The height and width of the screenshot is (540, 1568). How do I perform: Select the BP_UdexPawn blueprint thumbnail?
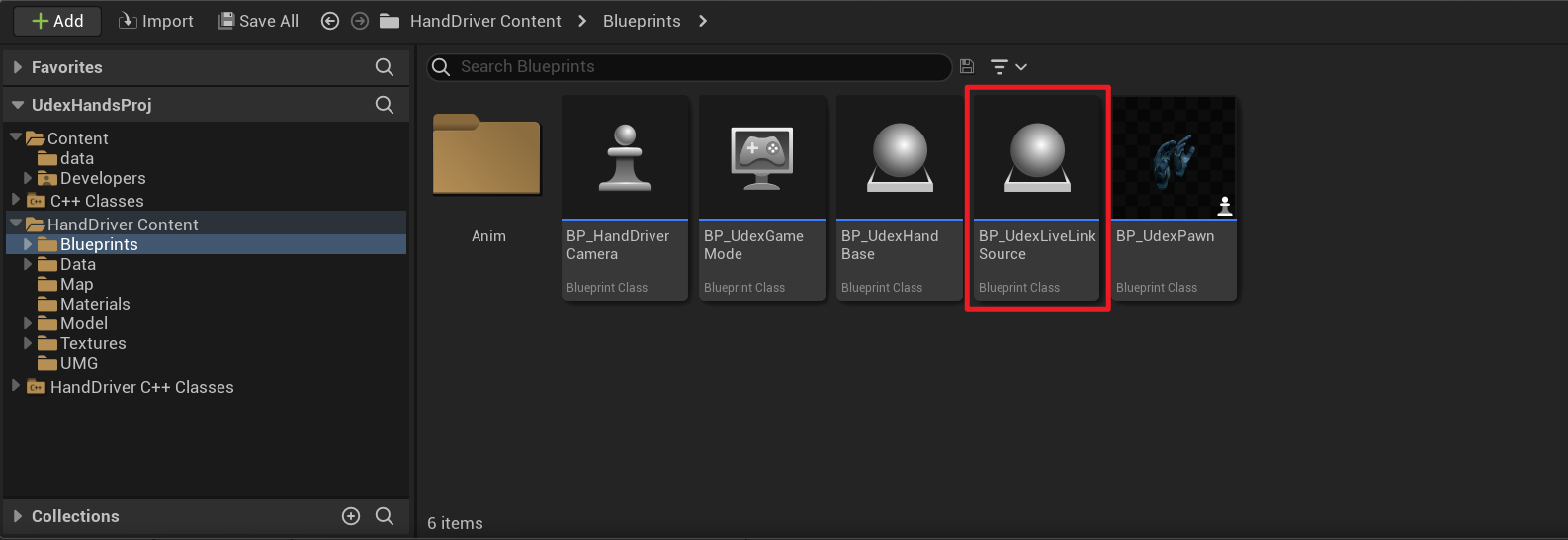pyautogui.click(x=1174, y=158)
